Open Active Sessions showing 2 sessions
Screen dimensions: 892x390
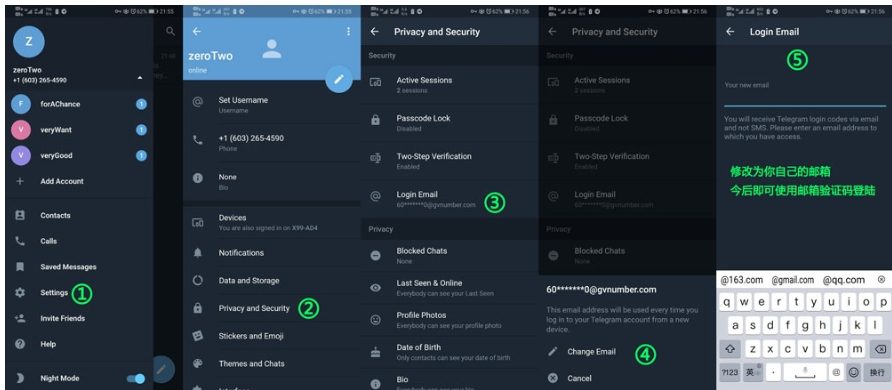tap(449, 85)
